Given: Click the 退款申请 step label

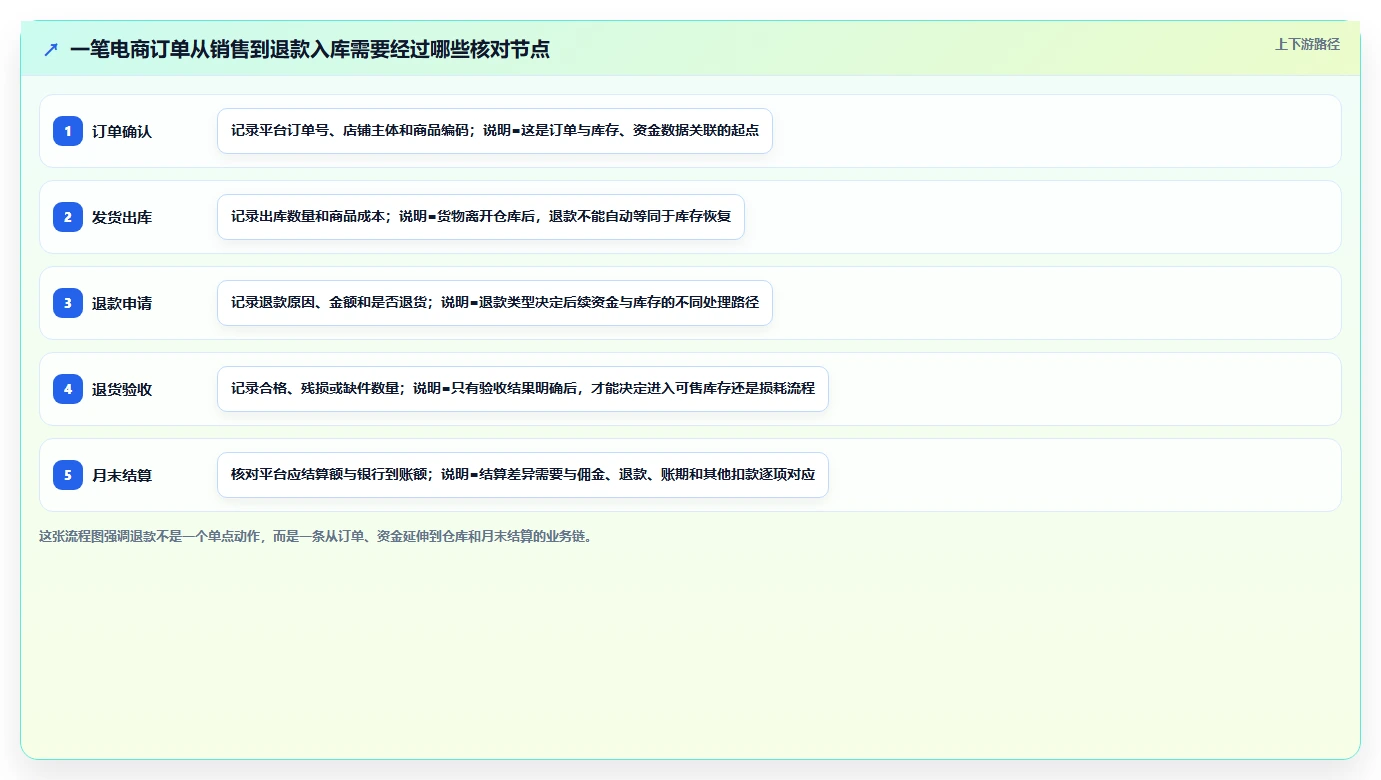Looking at the screenshot, I should coord(122,303).
